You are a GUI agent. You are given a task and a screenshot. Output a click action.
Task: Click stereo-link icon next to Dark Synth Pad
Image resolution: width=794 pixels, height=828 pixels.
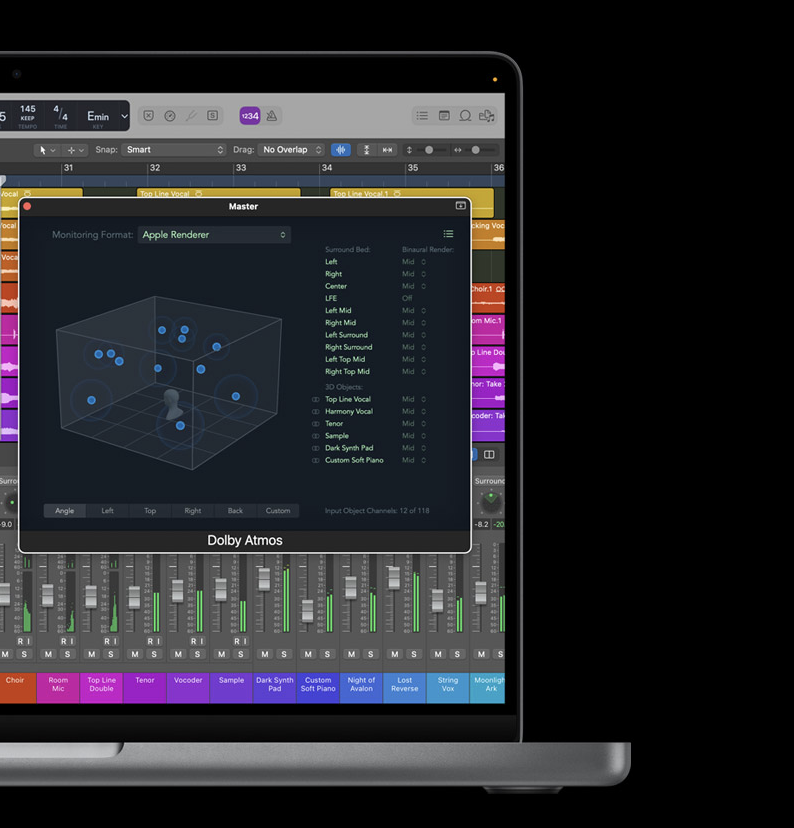click(x=316, y=448)
